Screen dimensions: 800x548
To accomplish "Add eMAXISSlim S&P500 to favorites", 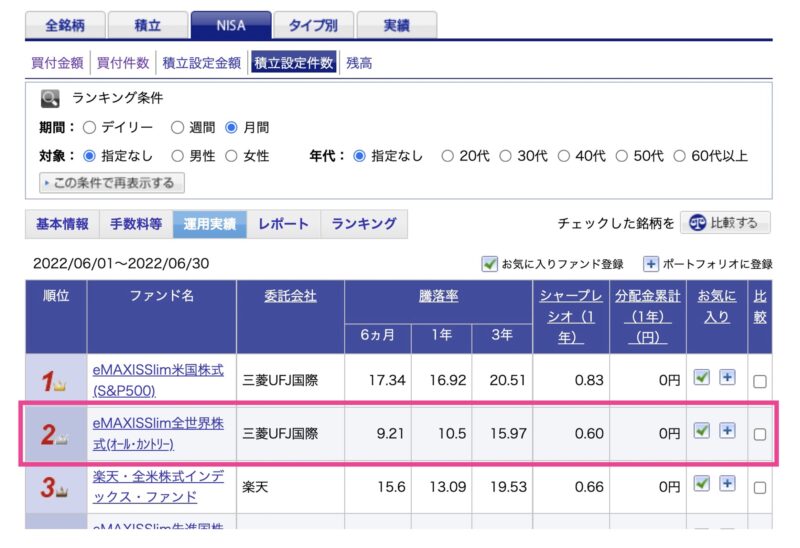I will coord(702,378).
